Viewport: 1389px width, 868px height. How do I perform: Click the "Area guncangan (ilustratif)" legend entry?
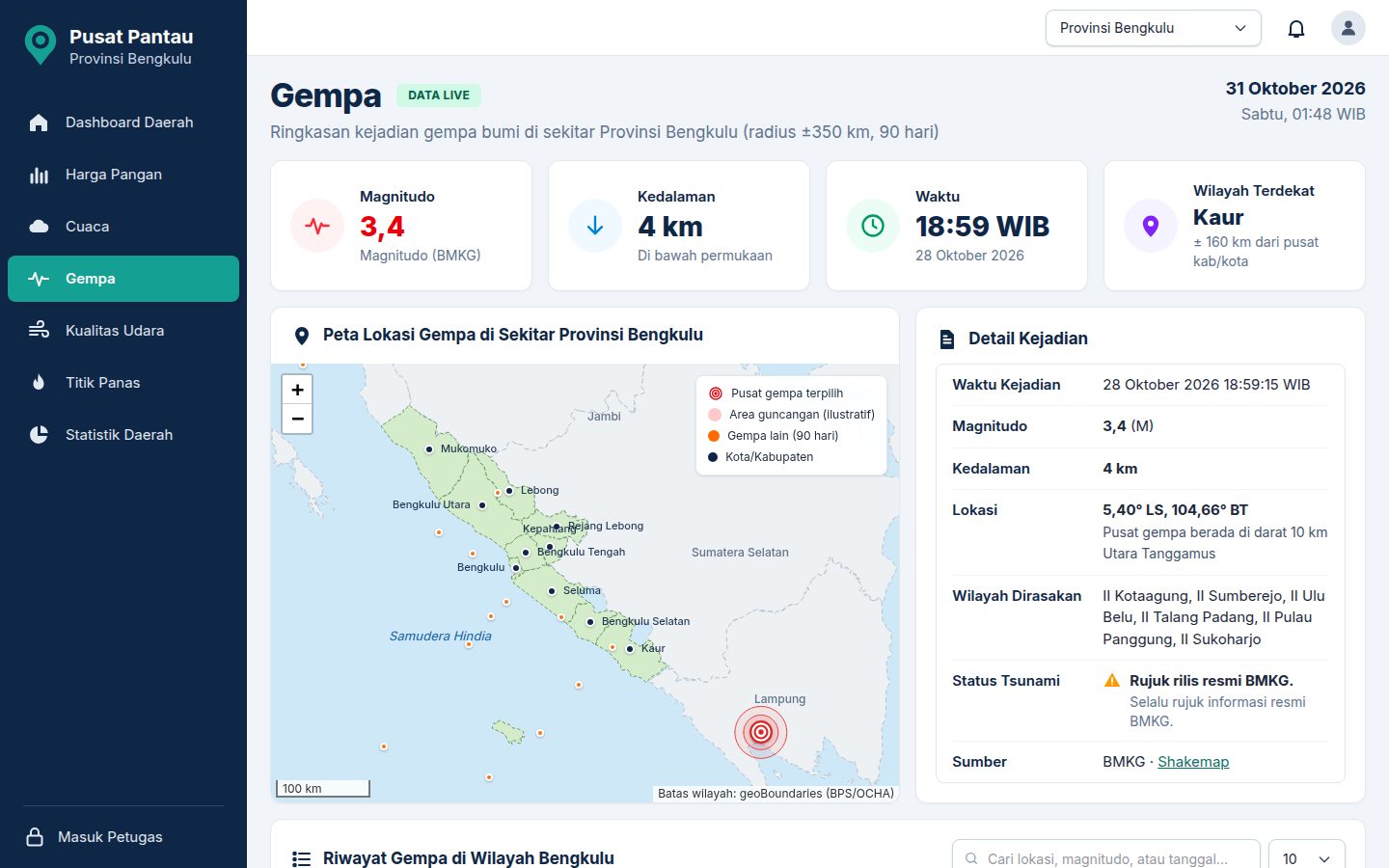(791, 415)
